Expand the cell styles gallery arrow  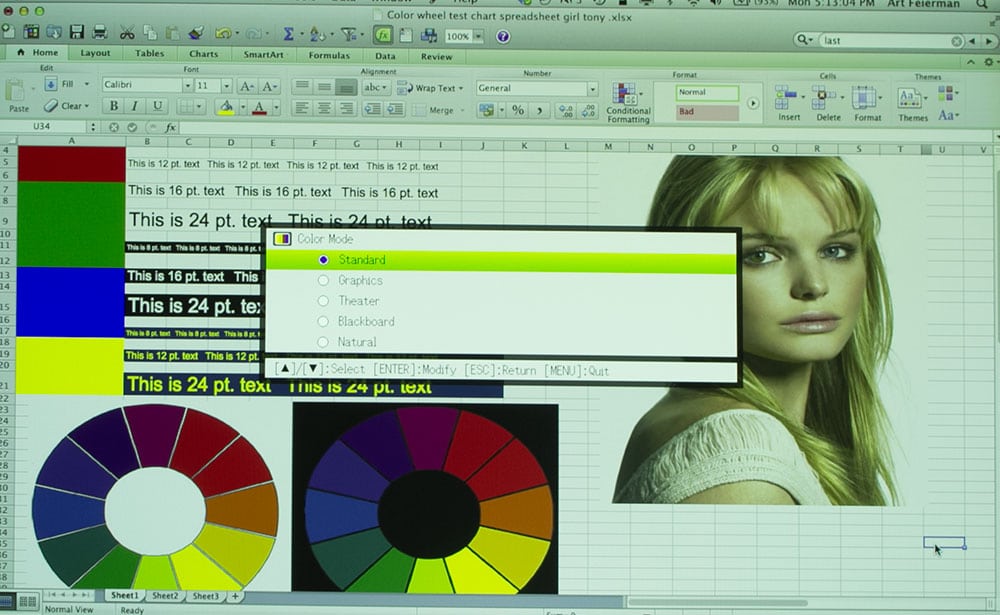(753, 103)
